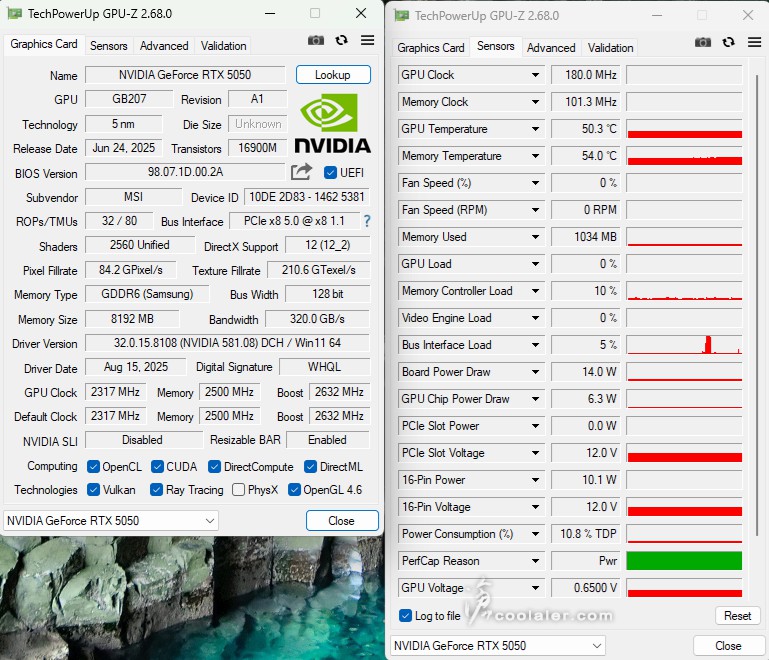The image size is (769, 660).
Task: Toggle the CUDA checkbox
Action: (157, 467)
